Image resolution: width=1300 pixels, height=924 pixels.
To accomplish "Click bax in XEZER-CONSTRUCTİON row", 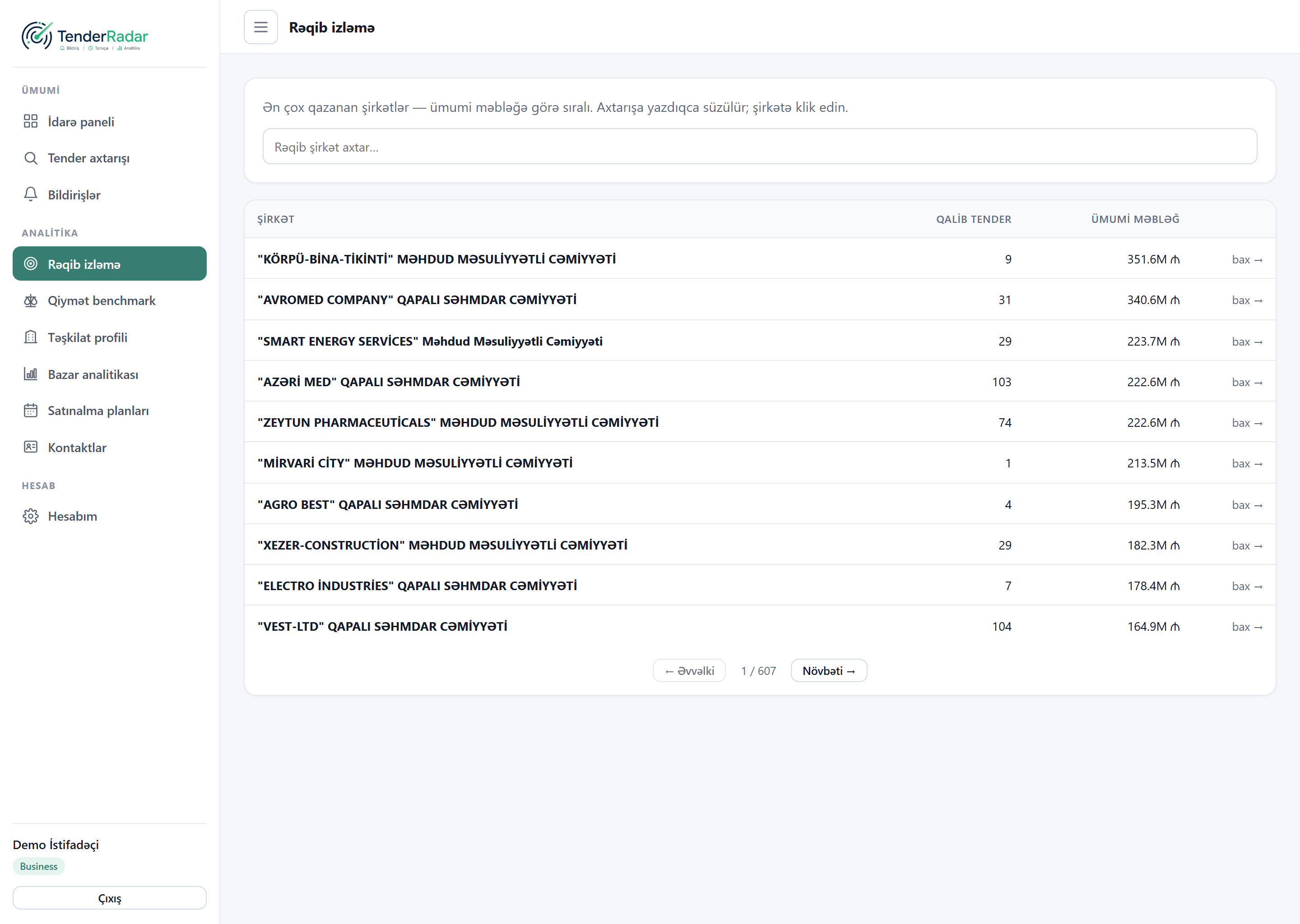I will pos(1247,545).
